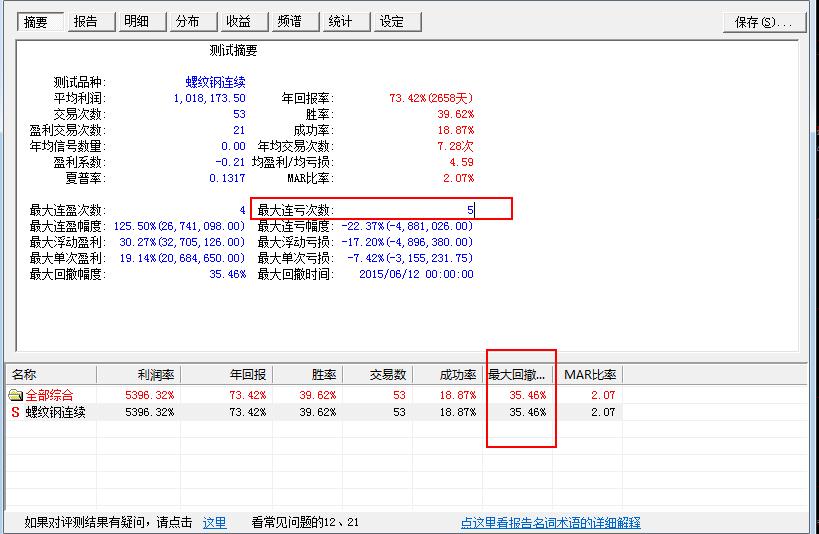Click the MAR比率 column header

pyautogui.click(x=588, y=375)
